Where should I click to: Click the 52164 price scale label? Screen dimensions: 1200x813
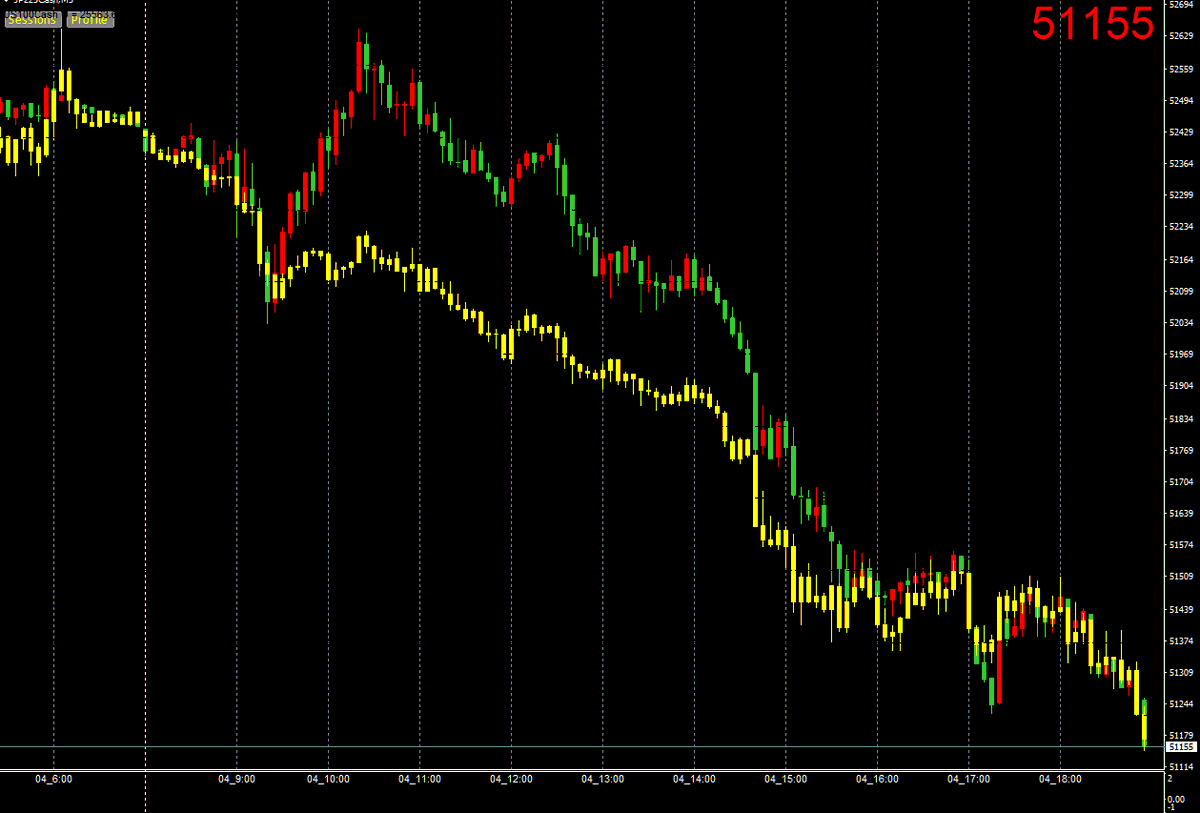click(1181, 260)
